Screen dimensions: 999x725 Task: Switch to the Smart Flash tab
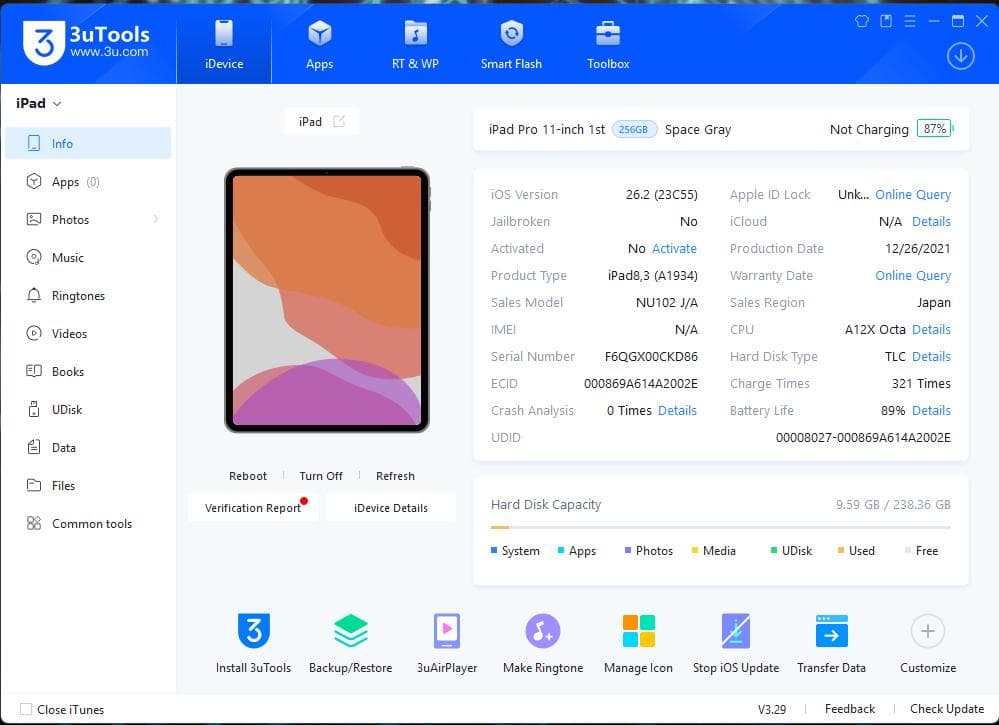coord(511,44)
